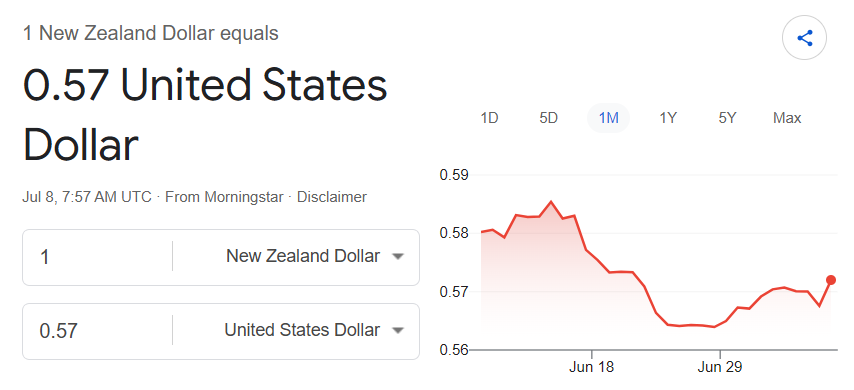
Task: Click the amount field containing 1
Action: [x=98, y=257]
